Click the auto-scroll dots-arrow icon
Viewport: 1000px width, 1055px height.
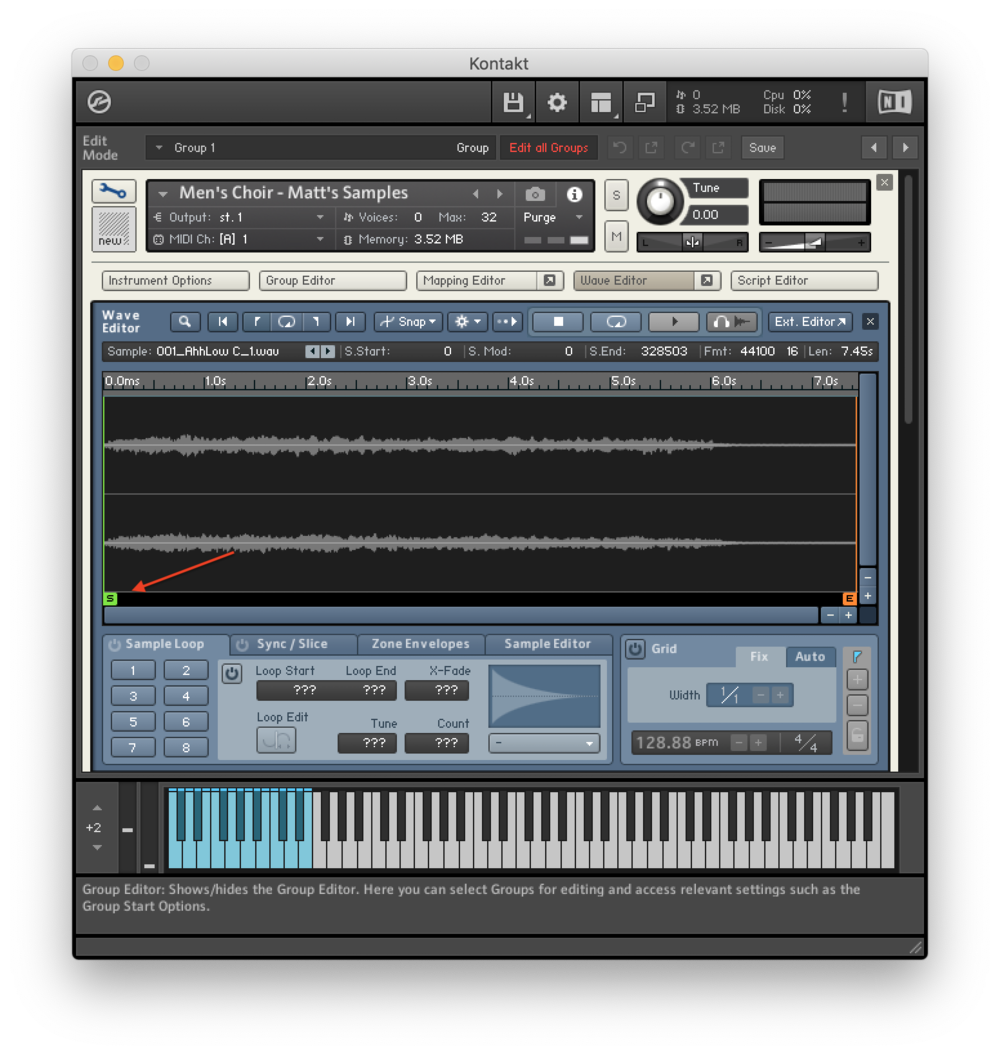click(507, 322)
